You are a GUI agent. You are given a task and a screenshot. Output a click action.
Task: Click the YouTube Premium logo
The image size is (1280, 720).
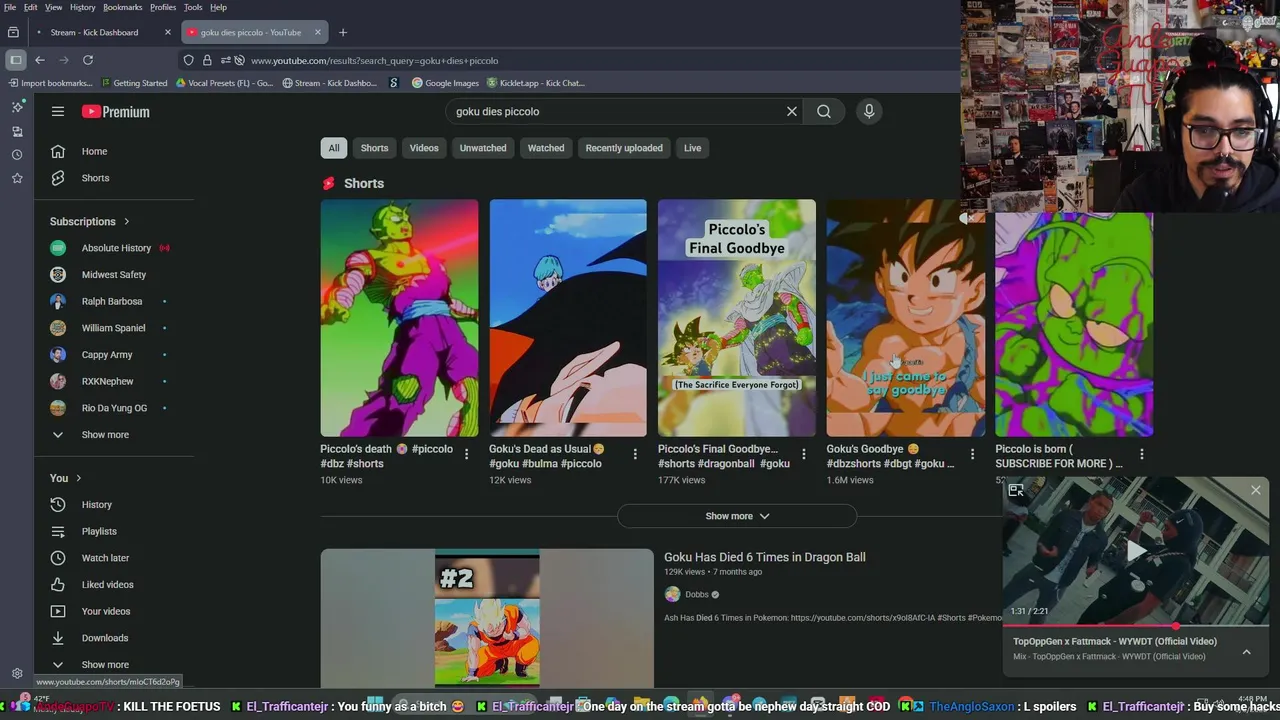[x=116, y=112]
